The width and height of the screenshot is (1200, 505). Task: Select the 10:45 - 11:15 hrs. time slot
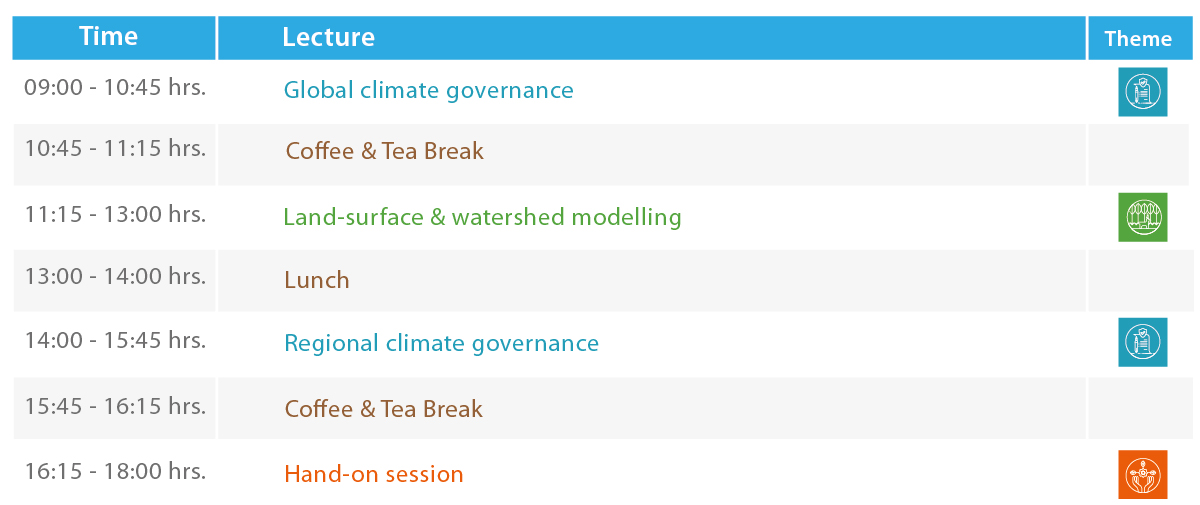pos(115,148)
